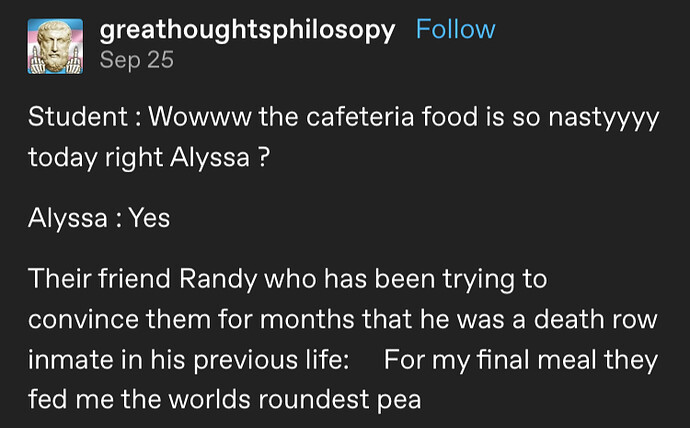Click the 'today right Alyssa ?' line
The width and height of the screenshot is (690, 428).
[149, 158]
